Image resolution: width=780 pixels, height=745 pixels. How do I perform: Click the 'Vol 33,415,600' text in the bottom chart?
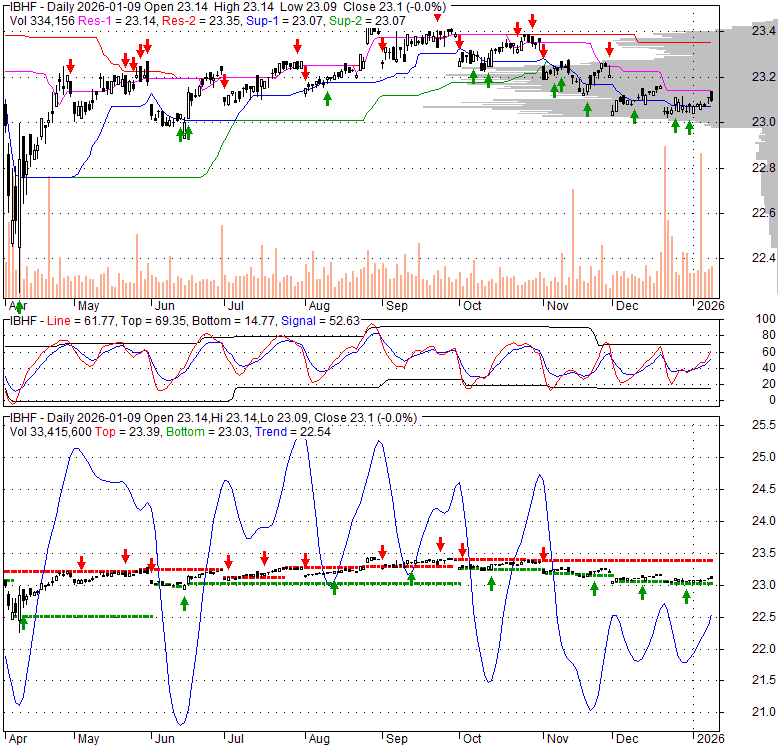point(51,432)
